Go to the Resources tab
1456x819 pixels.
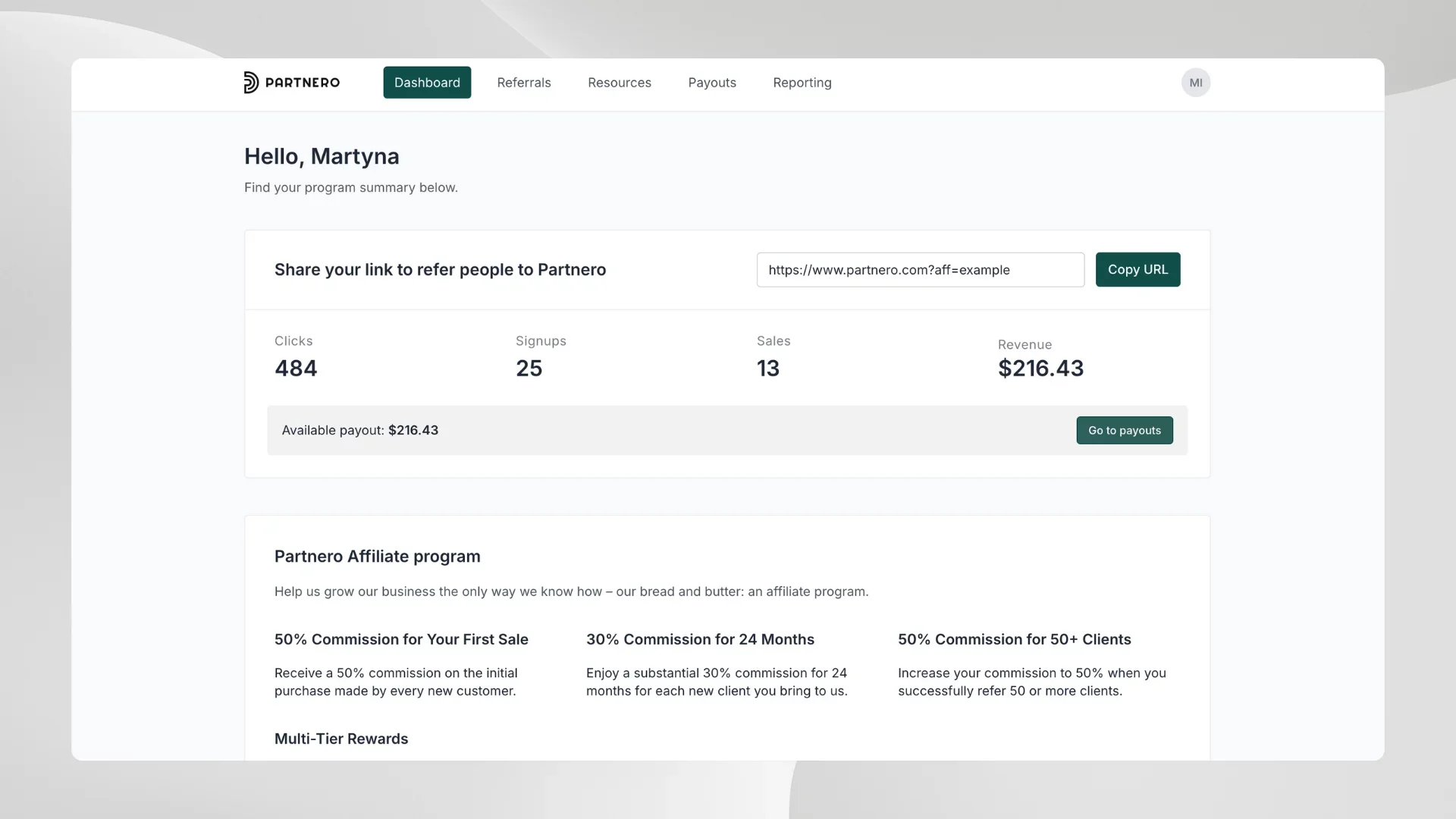(x=620, y=83)
